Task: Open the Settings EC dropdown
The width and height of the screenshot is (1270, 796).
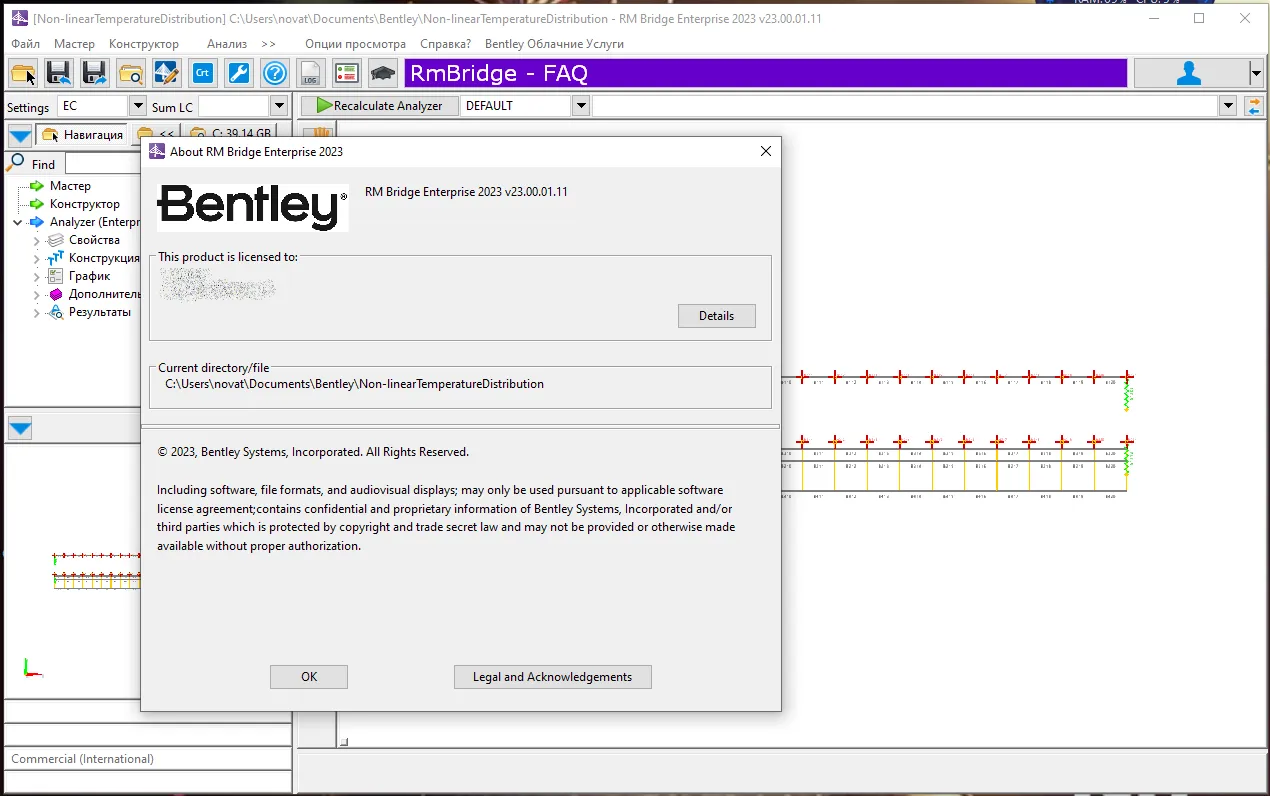Action: point(138,106)
